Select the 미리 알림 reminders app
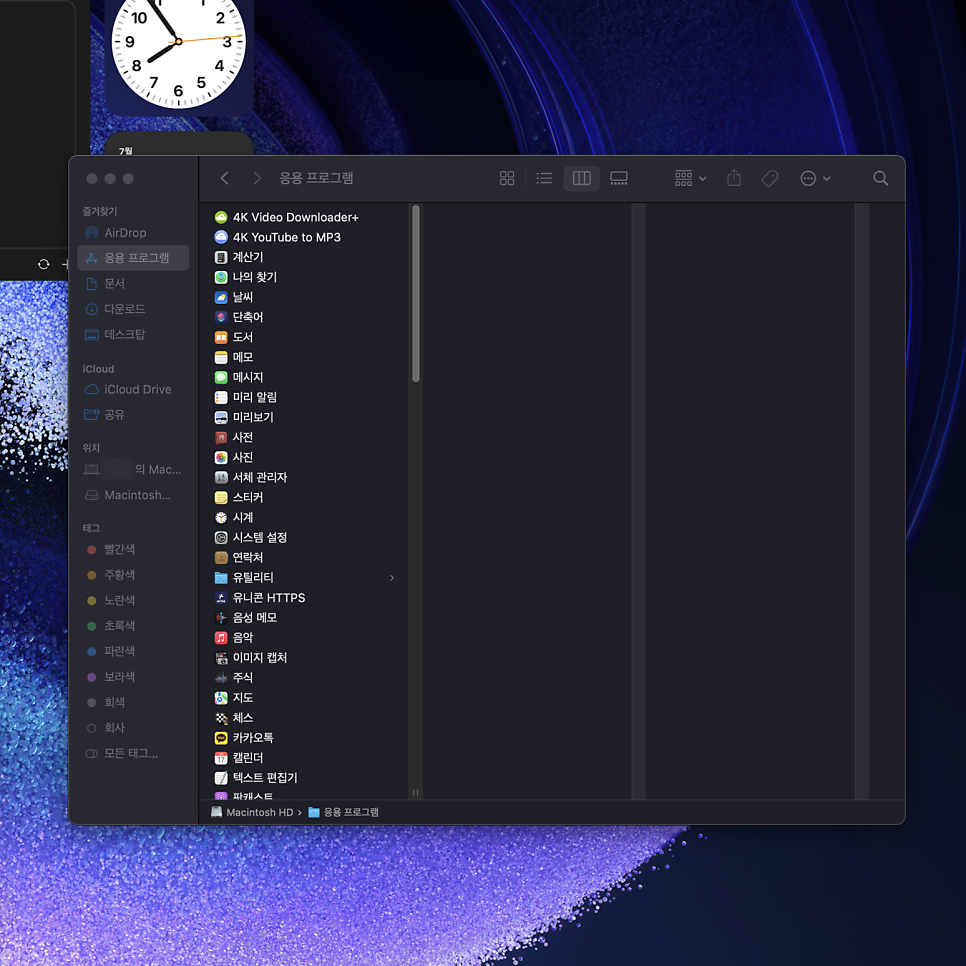The height and width of the screenshot is (966, 966). [304, 397]
